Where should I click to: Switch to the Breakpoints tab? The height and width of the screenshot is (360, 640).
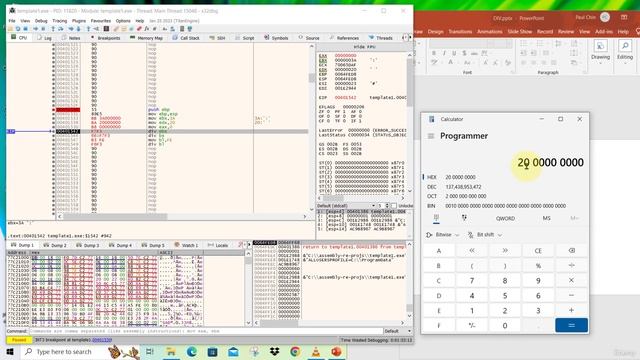tap(106, 38)
